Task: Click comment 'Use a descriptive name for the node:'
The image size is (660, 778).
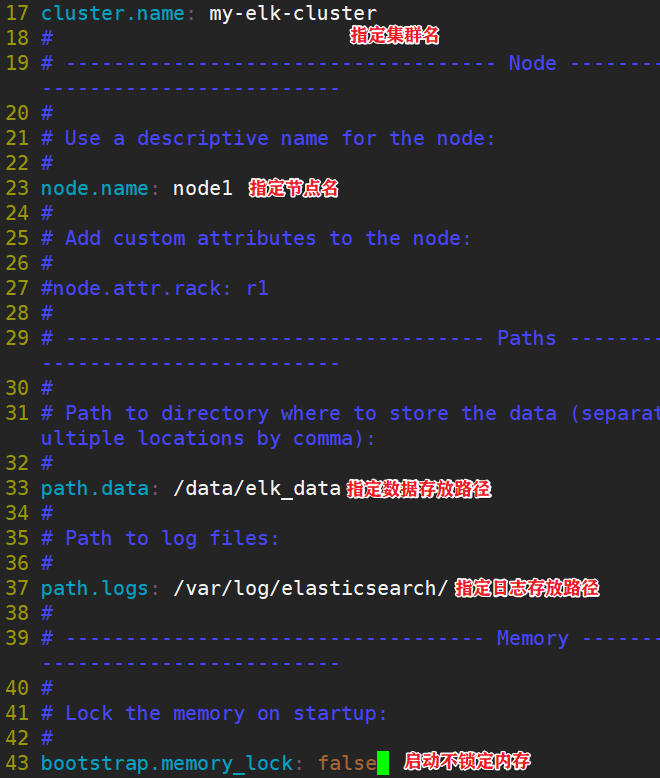Action: 280,138
